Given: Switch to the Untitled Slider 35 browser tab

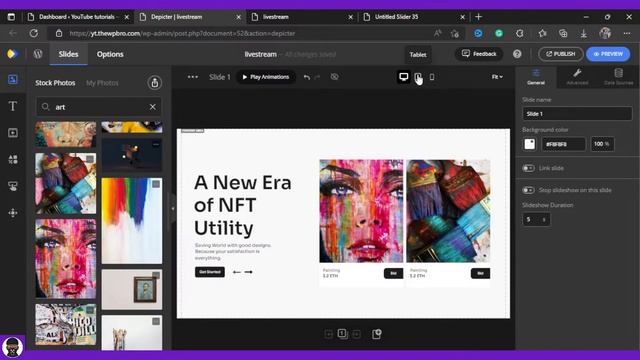Looking at the screenshot, I should coord(414,17).
